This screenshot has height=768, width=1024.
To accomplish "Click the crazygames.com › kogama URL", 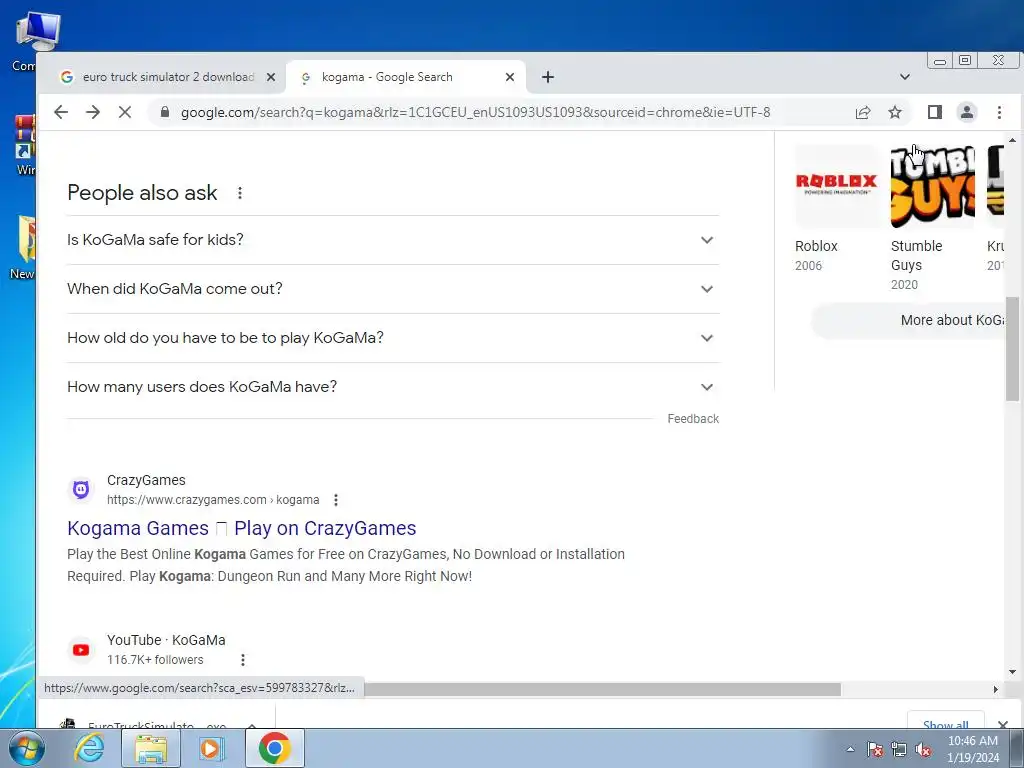I will pos(213,500).
